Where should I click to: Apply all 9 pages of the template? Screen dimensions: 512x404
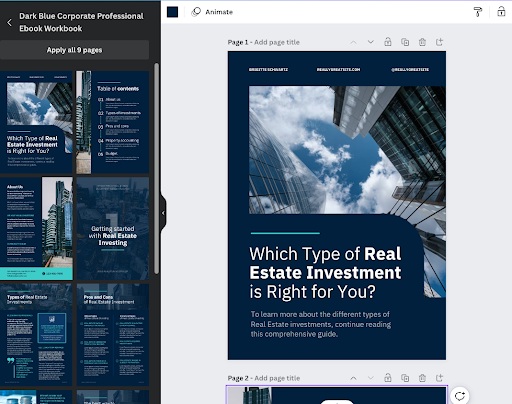coord(74,50)
